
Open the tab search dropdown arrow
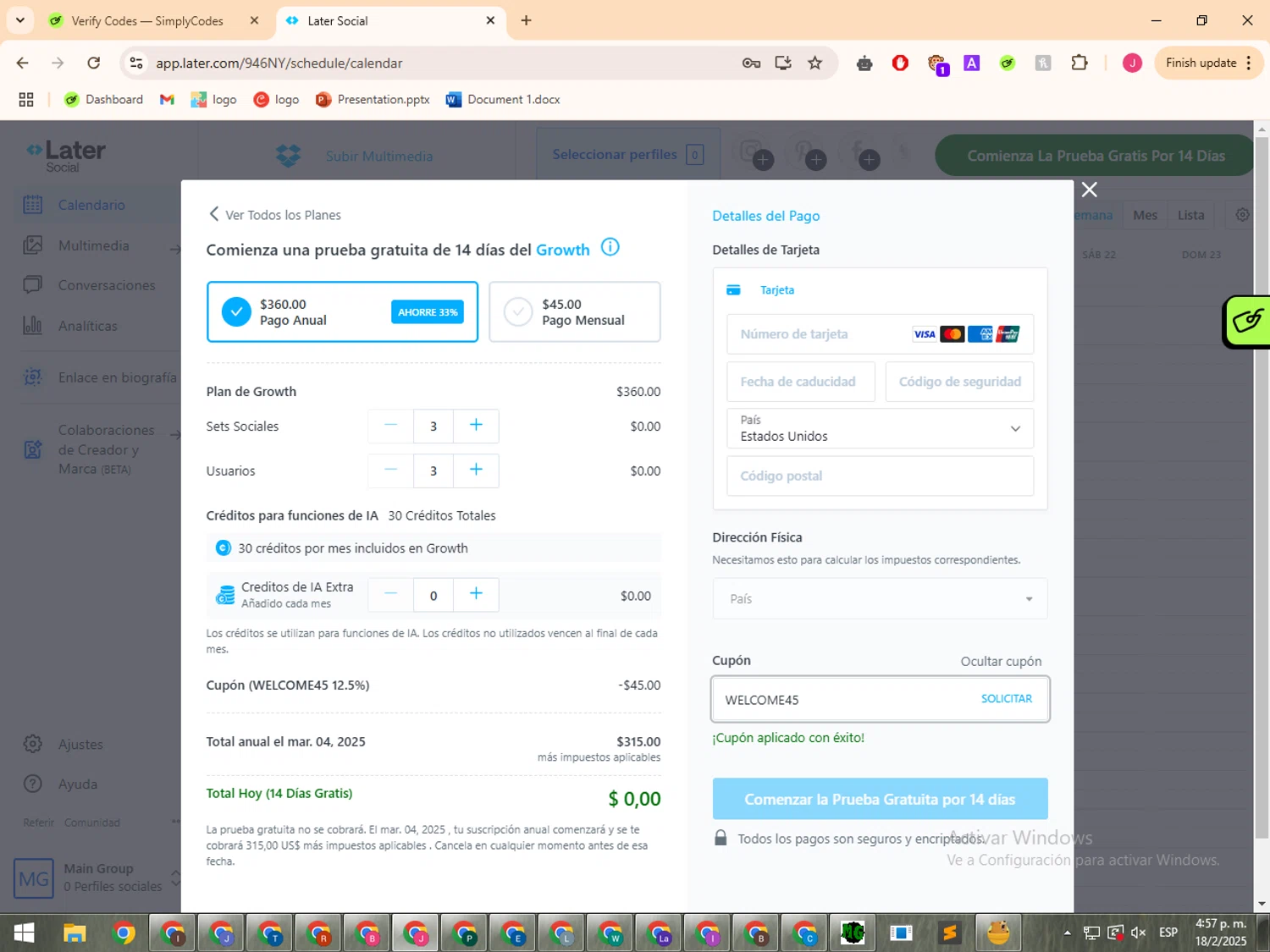pyautogui.click(x=19, y=20)
